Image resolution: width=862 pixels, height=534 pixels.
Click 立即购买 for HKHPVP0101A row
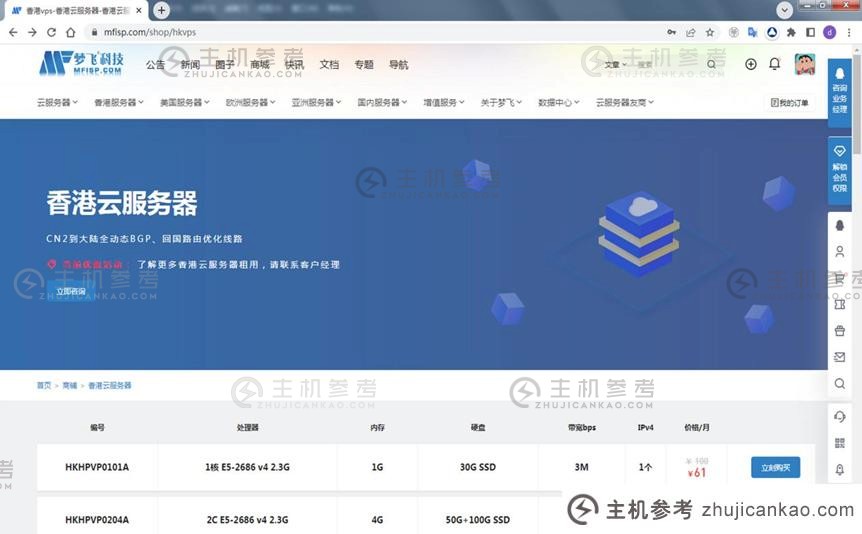coord(775,467)
